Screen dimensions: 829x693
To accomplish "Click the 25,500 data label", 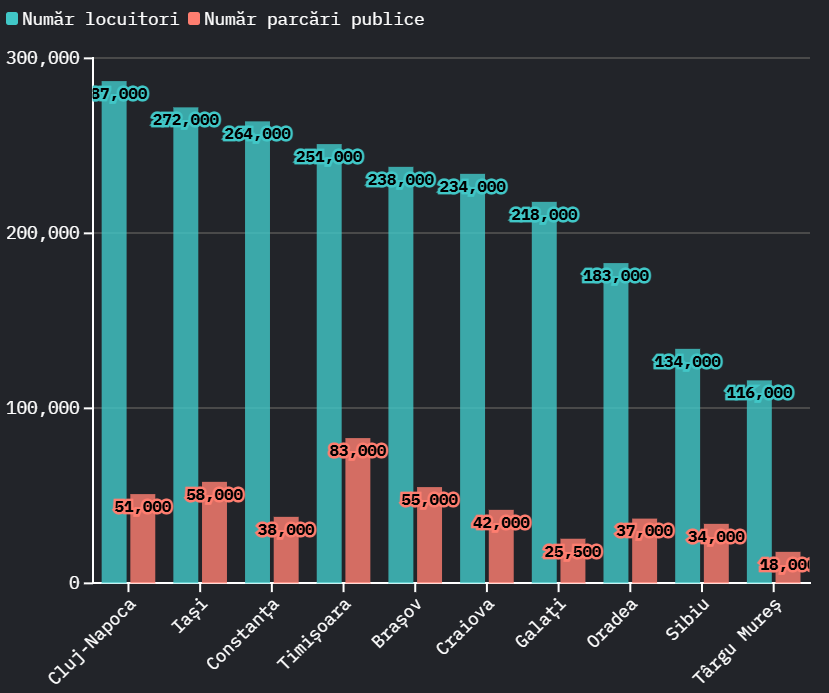I will [x=572, y=552].
